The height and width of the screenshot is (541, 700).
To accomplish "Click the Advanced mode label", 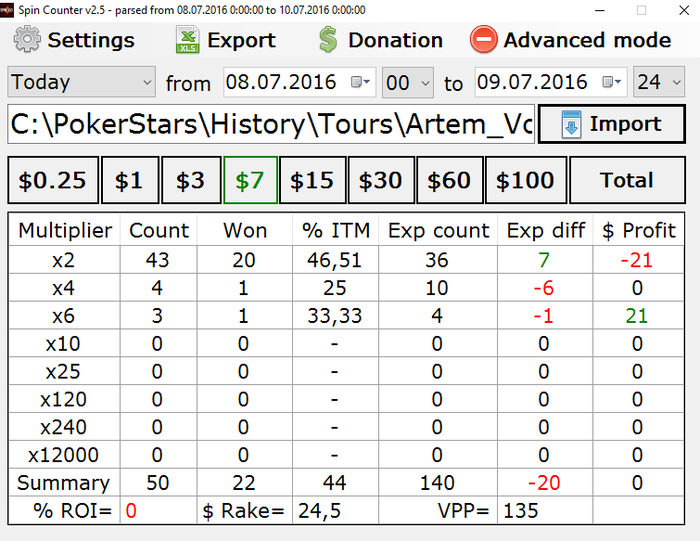I will pos(587,40).
